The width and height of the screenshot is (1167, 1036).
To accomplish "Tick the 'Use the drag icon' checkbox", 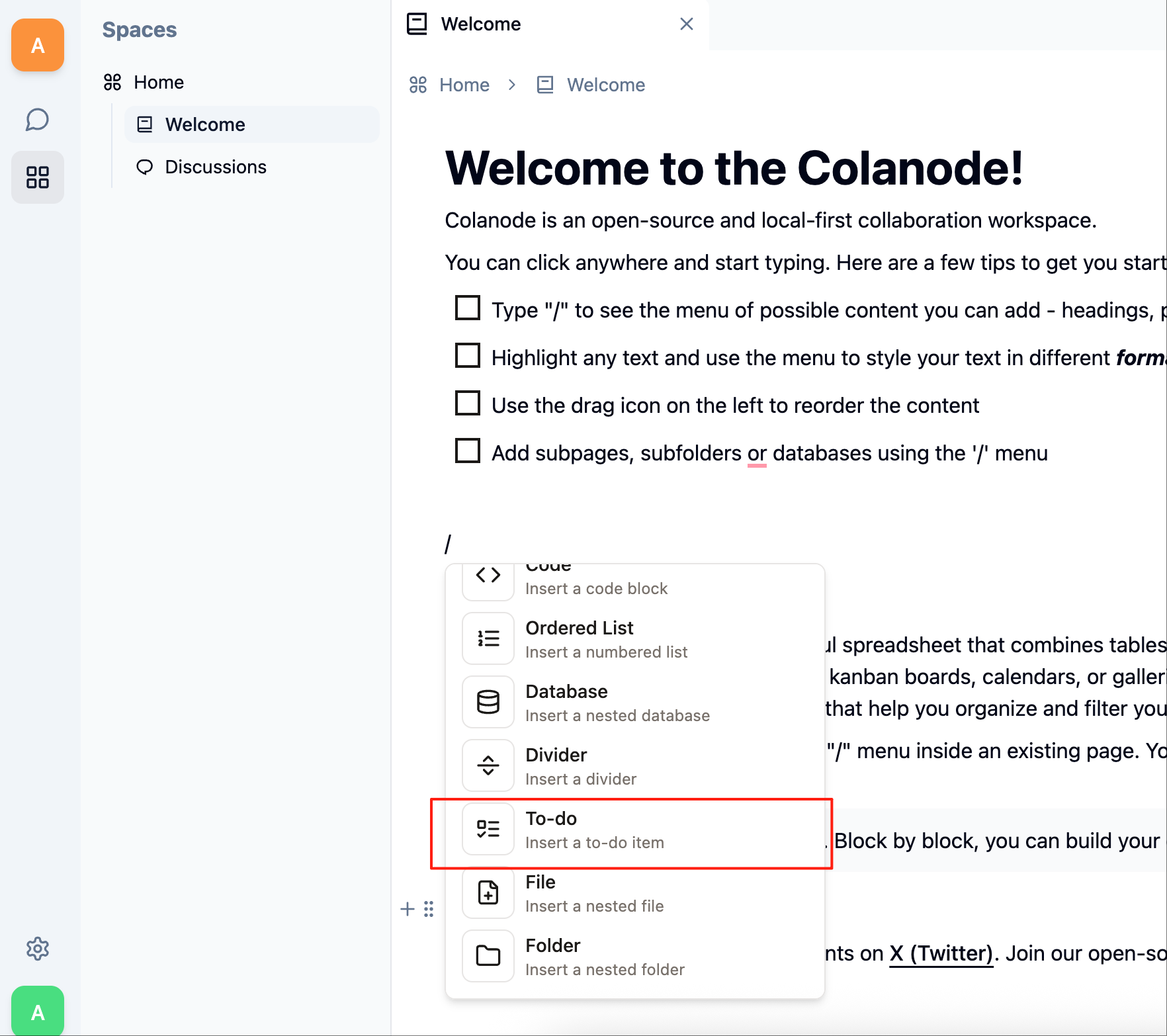I will (x=468, y=403).
